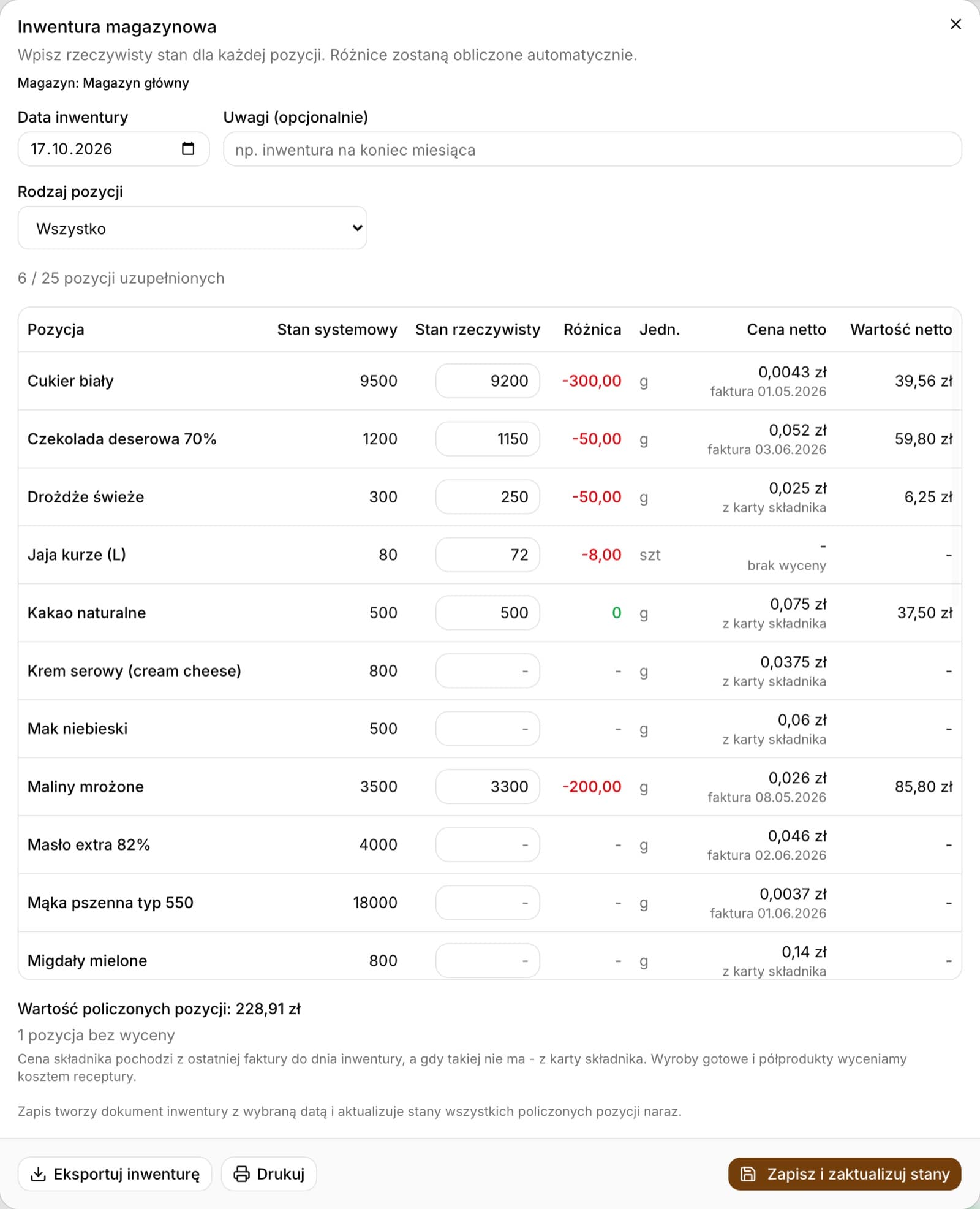The height and width of the screenshot is (1209, 980).
Task: Fill actual stock for Migdały mielone
Action: click(x=488, y=960)
